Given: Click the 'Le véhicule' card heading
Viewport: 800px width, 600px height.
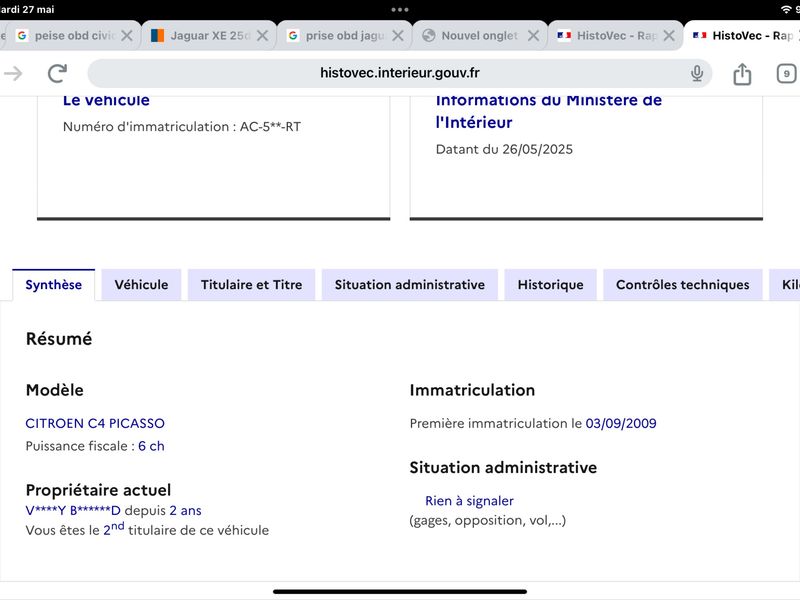Looking at the screenshot, I should click(x=106, y=101).
